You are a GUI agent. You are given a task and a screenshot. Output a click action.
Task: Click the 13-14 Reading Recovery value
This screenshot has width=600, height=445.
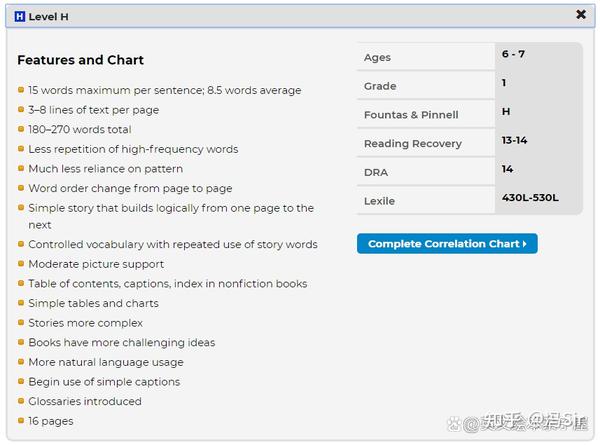tap(514, 140)
